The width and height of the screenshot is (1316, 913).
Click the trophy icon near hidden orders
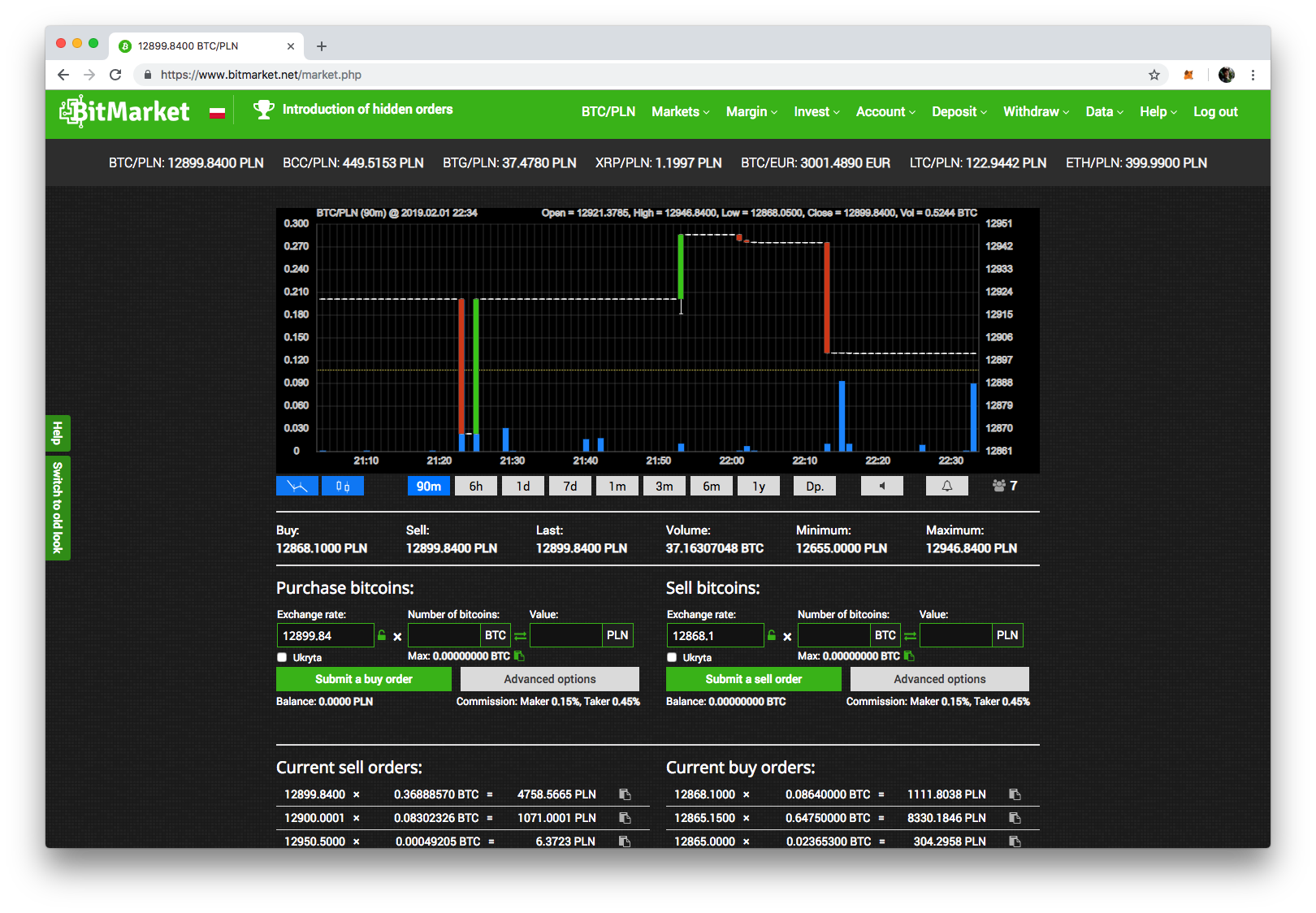[x=264, y=110]
